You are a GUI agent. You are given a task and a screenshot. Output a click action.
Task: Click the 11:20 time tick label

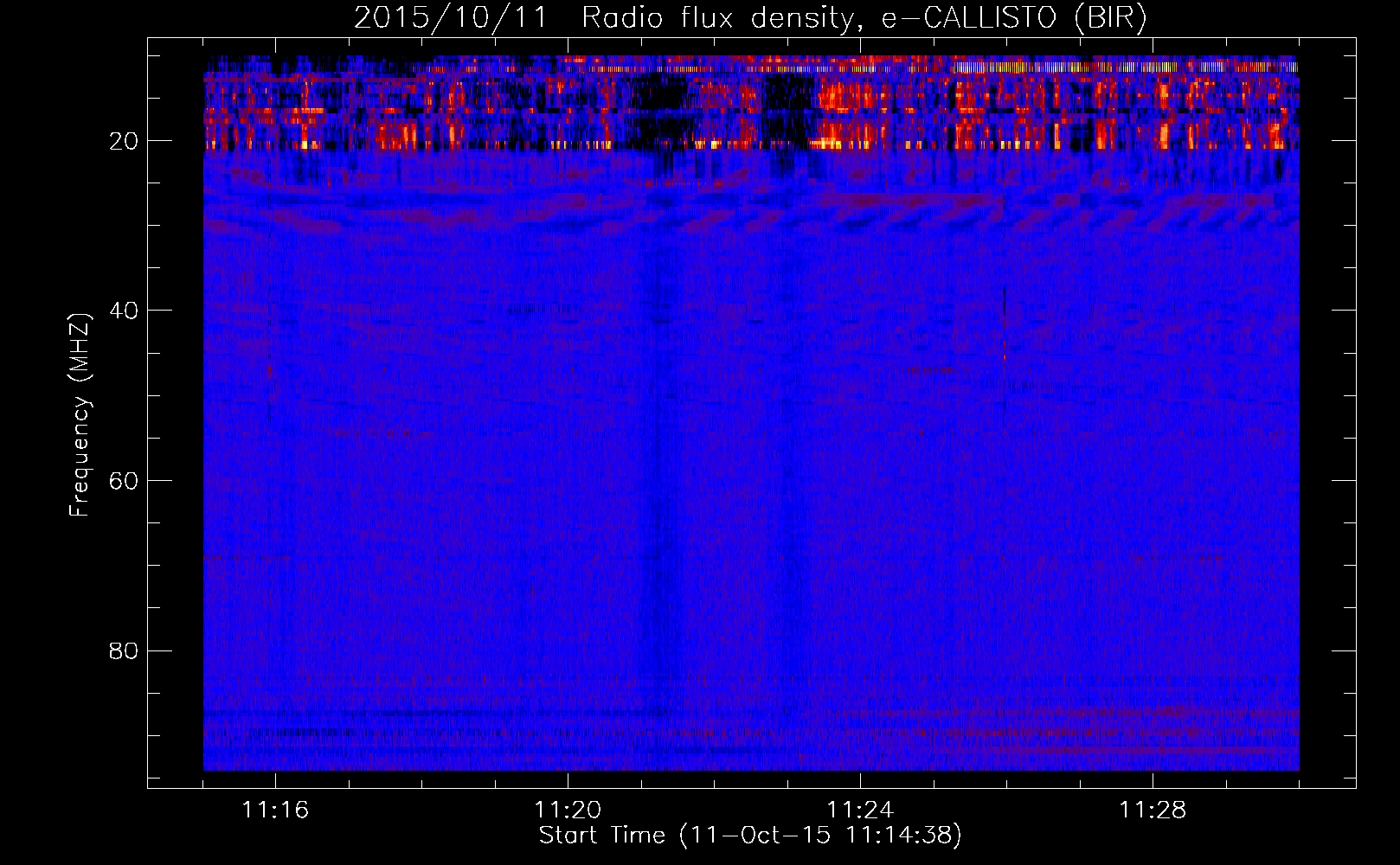pos(568,811)
